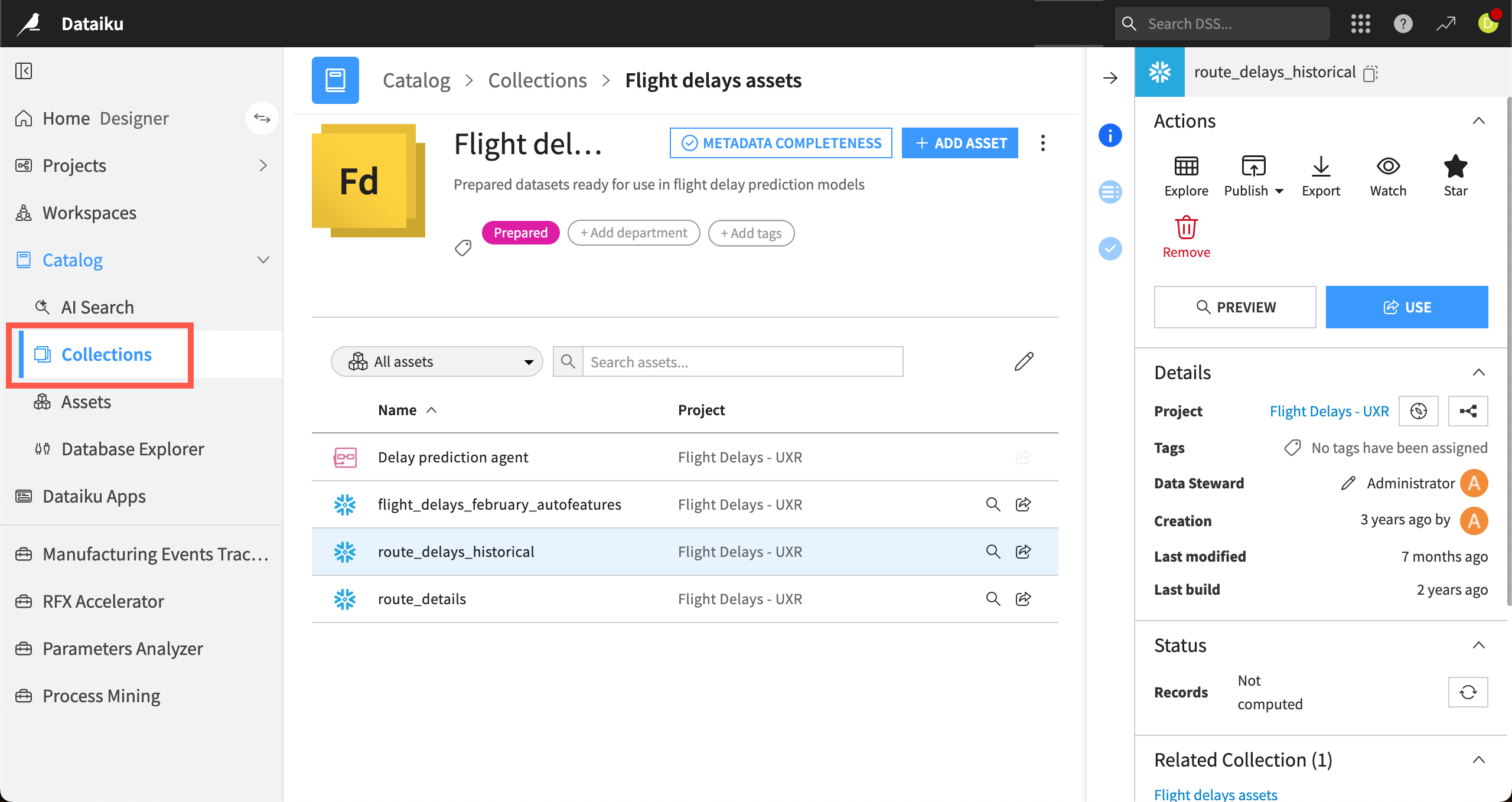Click Add department pill
The width and height of the screenshot is (1512, 802).
[x=634, y=233]
